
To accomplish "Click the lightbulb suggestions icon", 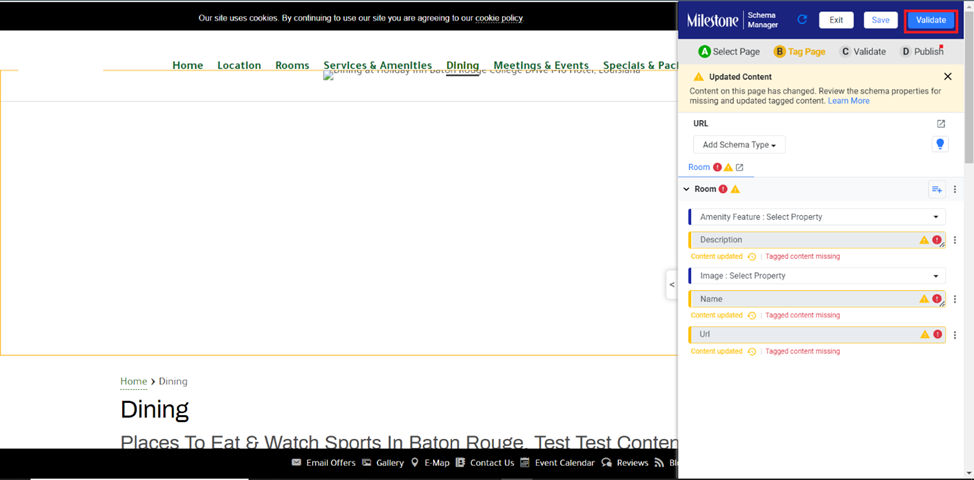I will tap(940, 144).
